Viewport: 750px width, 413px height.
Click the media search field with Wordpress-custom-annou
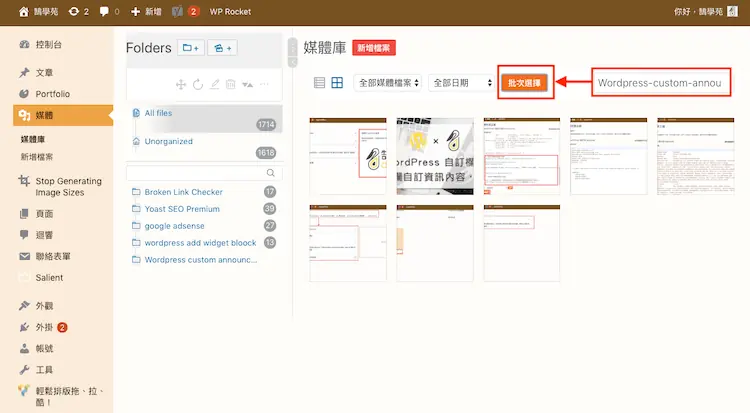pyautogui.click(x=661, y=83)
